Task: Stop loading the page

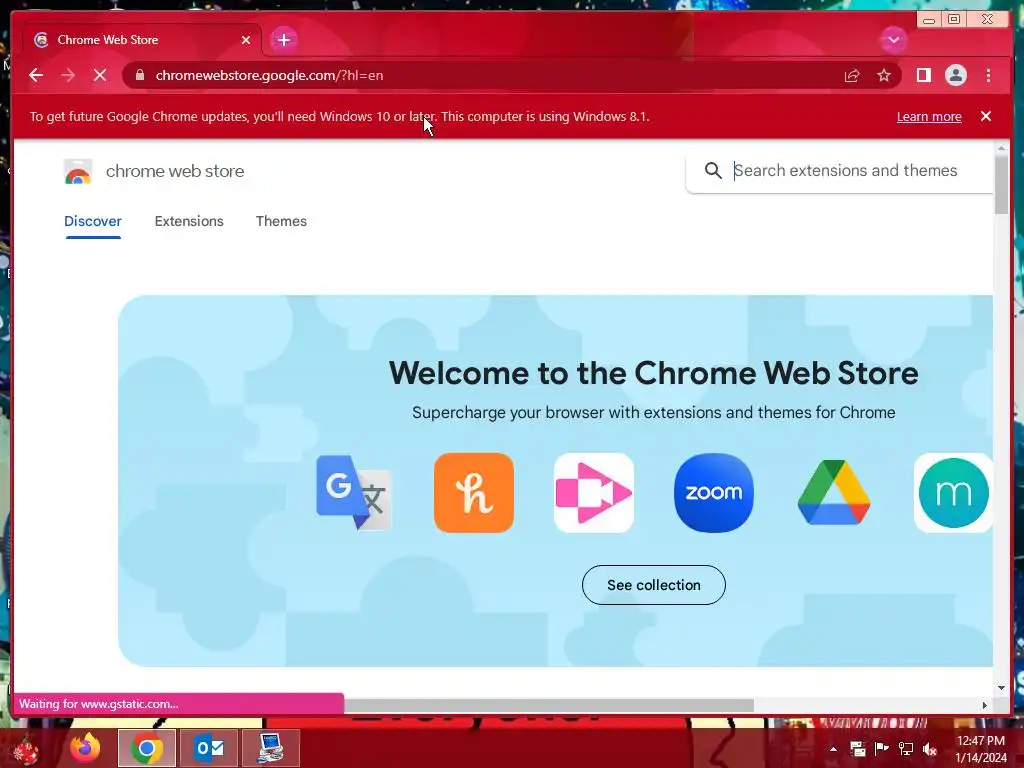Action: (x=100, y=75)
